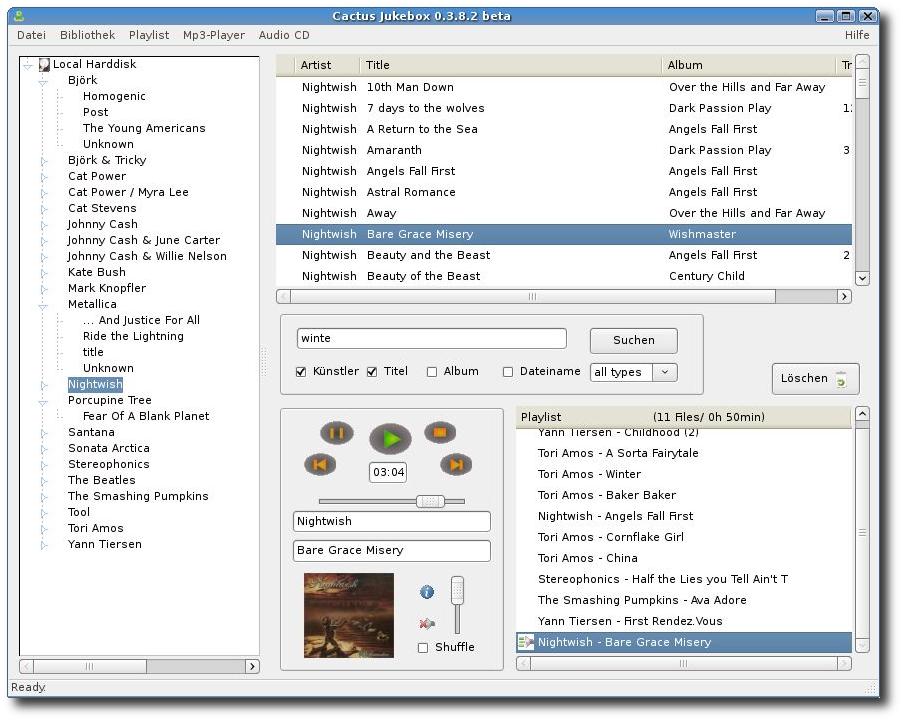Click the Löschen button

815,378
